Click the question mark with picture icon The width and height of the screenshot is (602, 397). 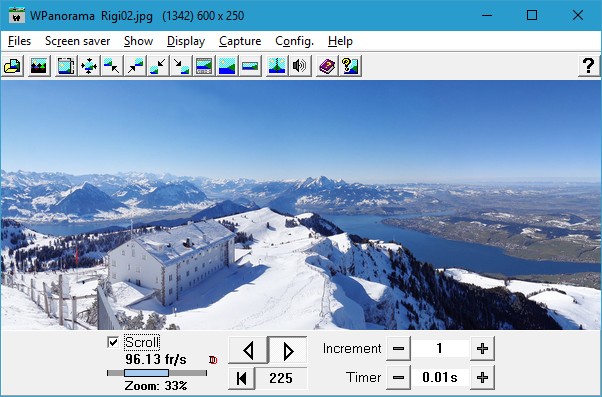pyautogui.click(x=350, y=66)
